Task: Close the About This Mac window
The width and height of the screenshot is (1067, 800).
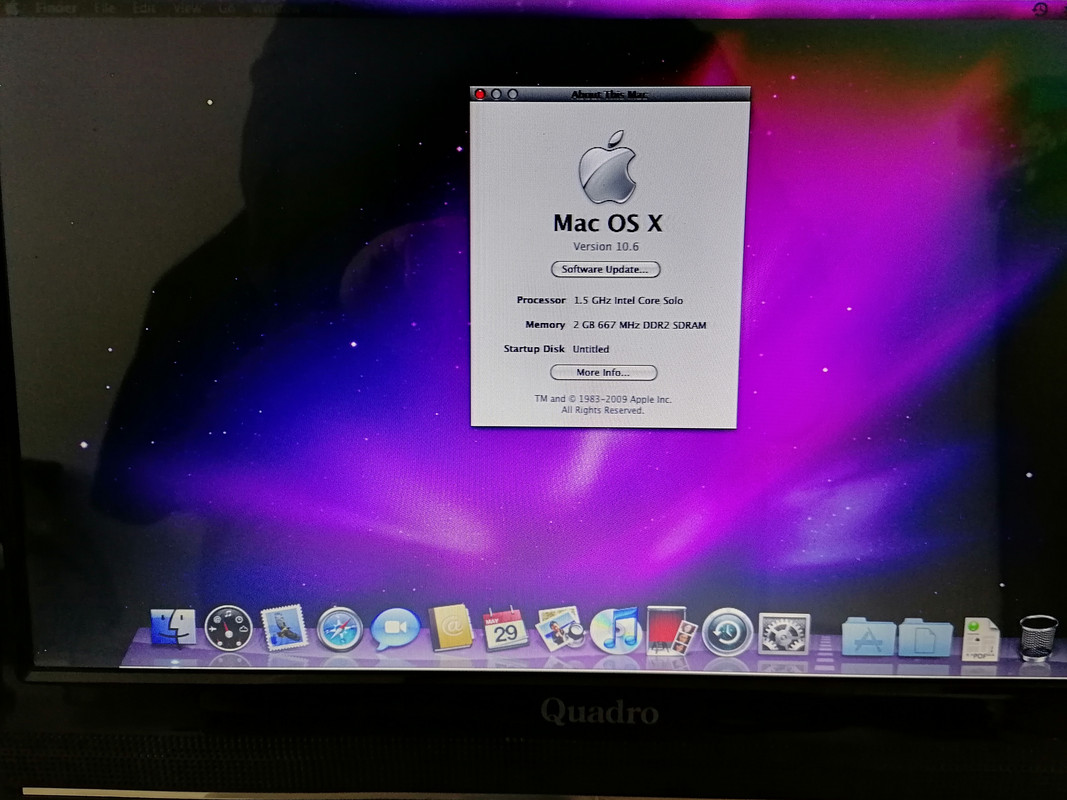Action: (480, 95)
